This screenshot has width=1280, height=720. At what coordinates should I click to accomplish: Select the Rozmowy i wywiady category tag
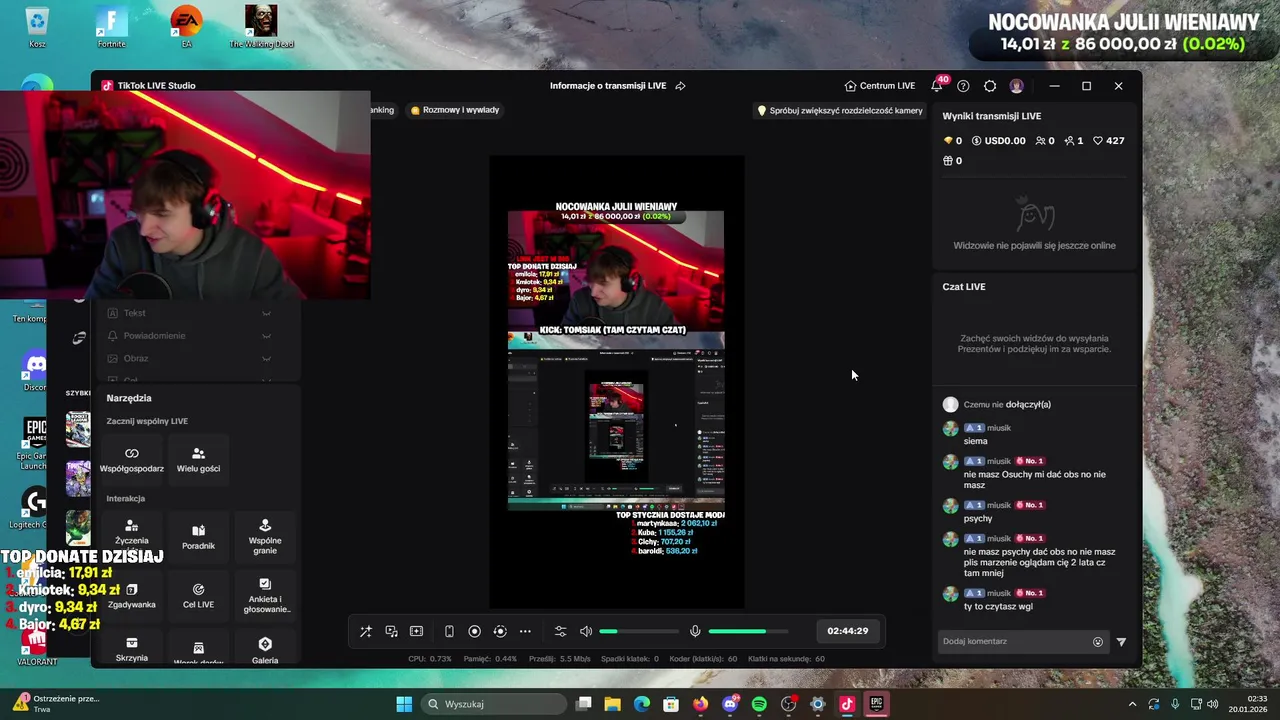(x=455, y=110)
